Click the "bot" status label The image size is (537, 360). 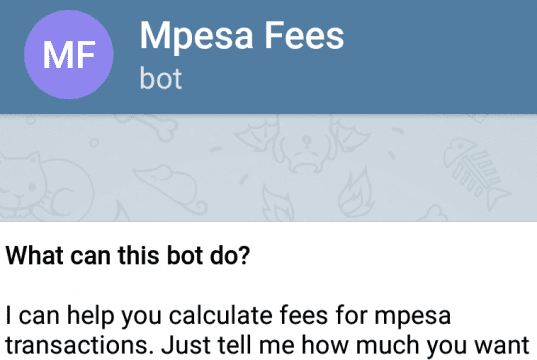[161, 79]
